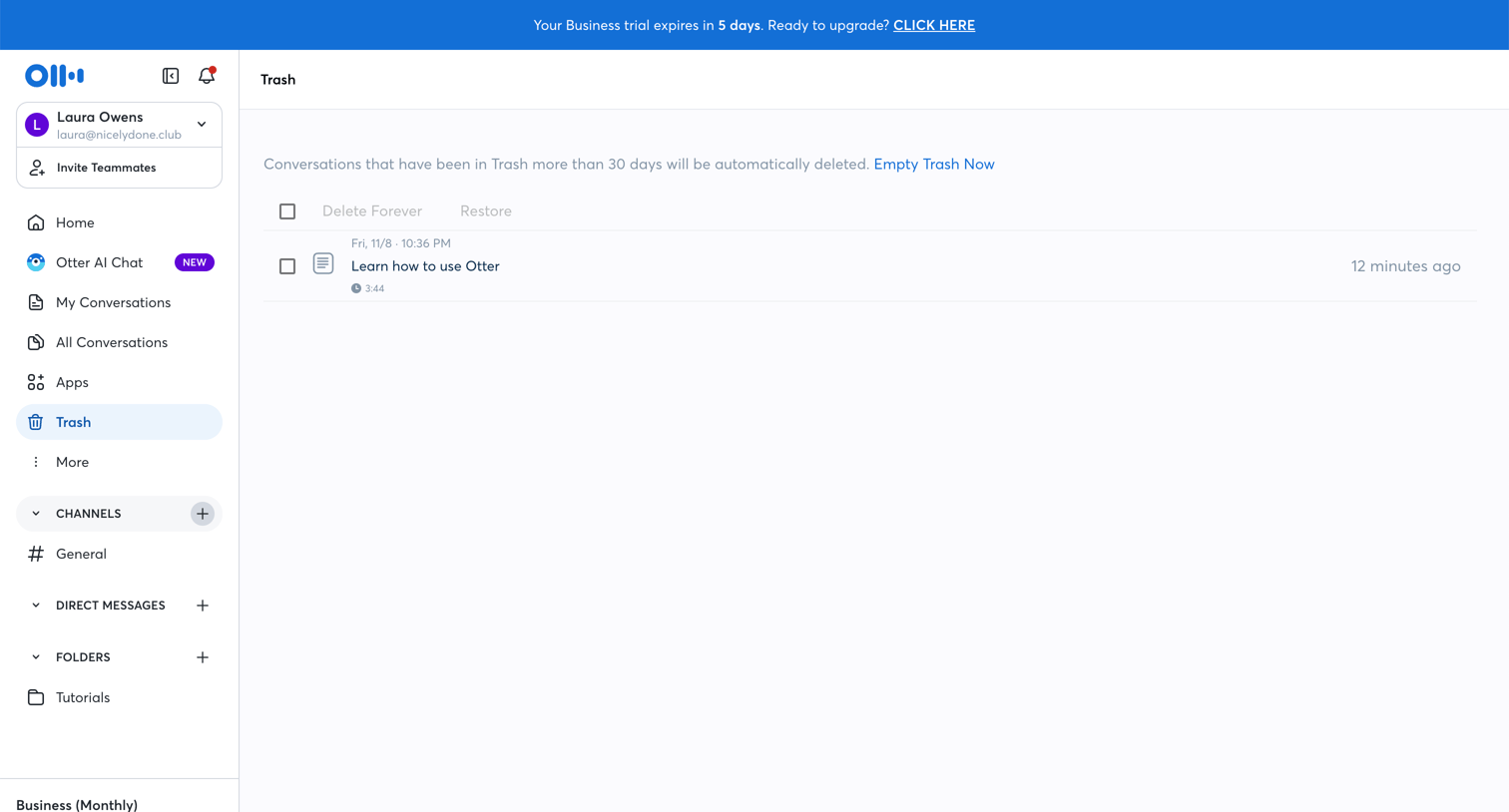Start a new direct message with plus
The height and width of the screenshot is (812, 1509).
click(203, 606)
